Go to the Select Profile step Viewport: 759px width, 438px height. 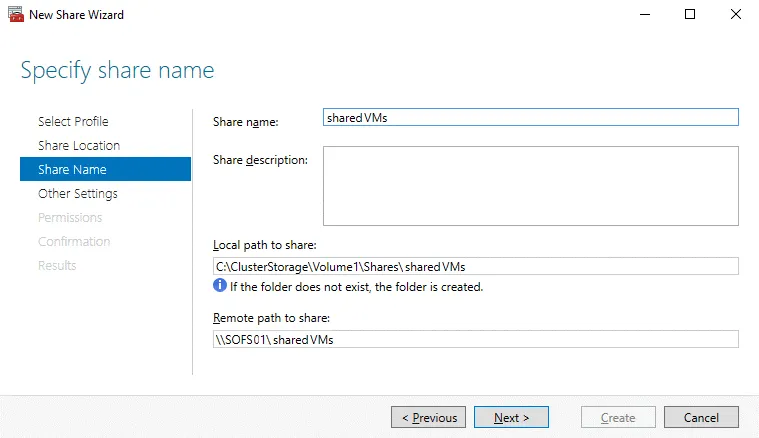(x=73, y=121)
